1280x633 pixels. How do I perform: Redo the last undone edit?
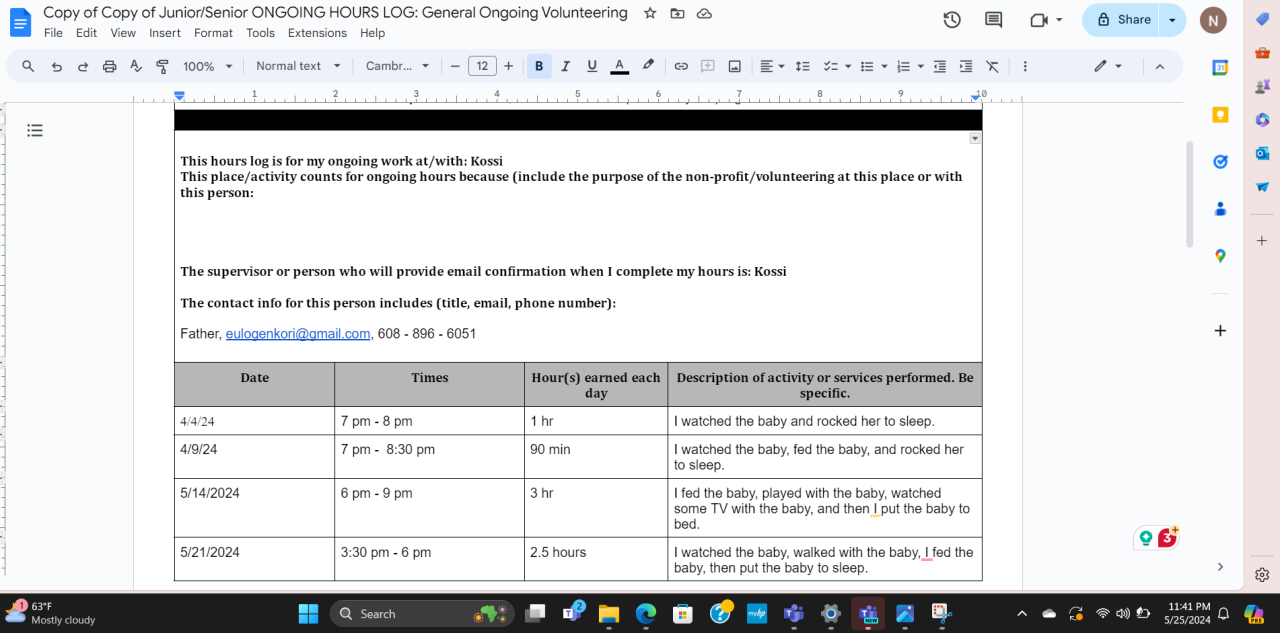[x=83, y=66]
